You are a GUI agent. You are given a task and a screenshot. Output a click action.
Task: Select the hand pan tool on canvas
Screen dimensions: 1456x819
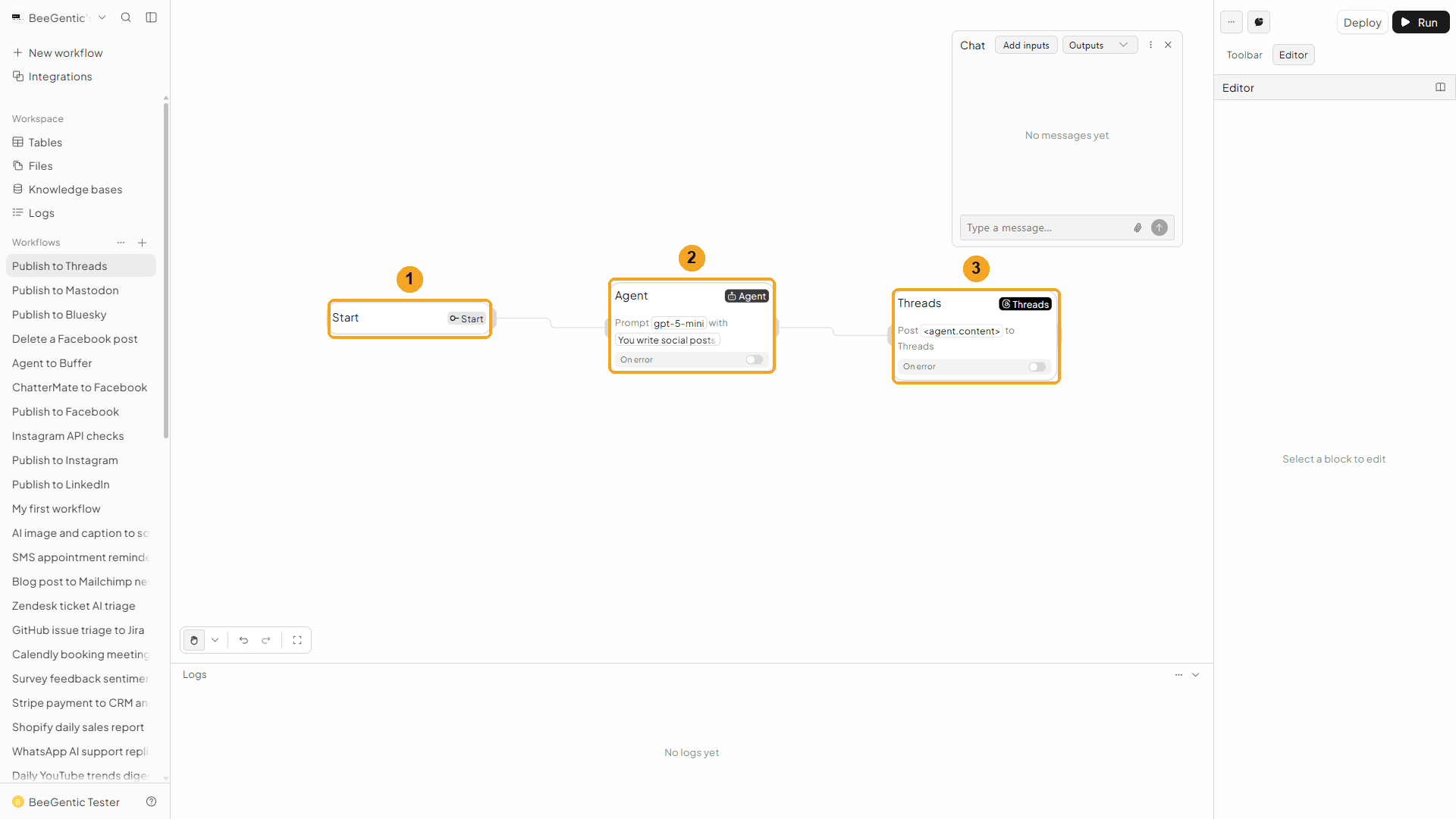(x=194, y=640)
